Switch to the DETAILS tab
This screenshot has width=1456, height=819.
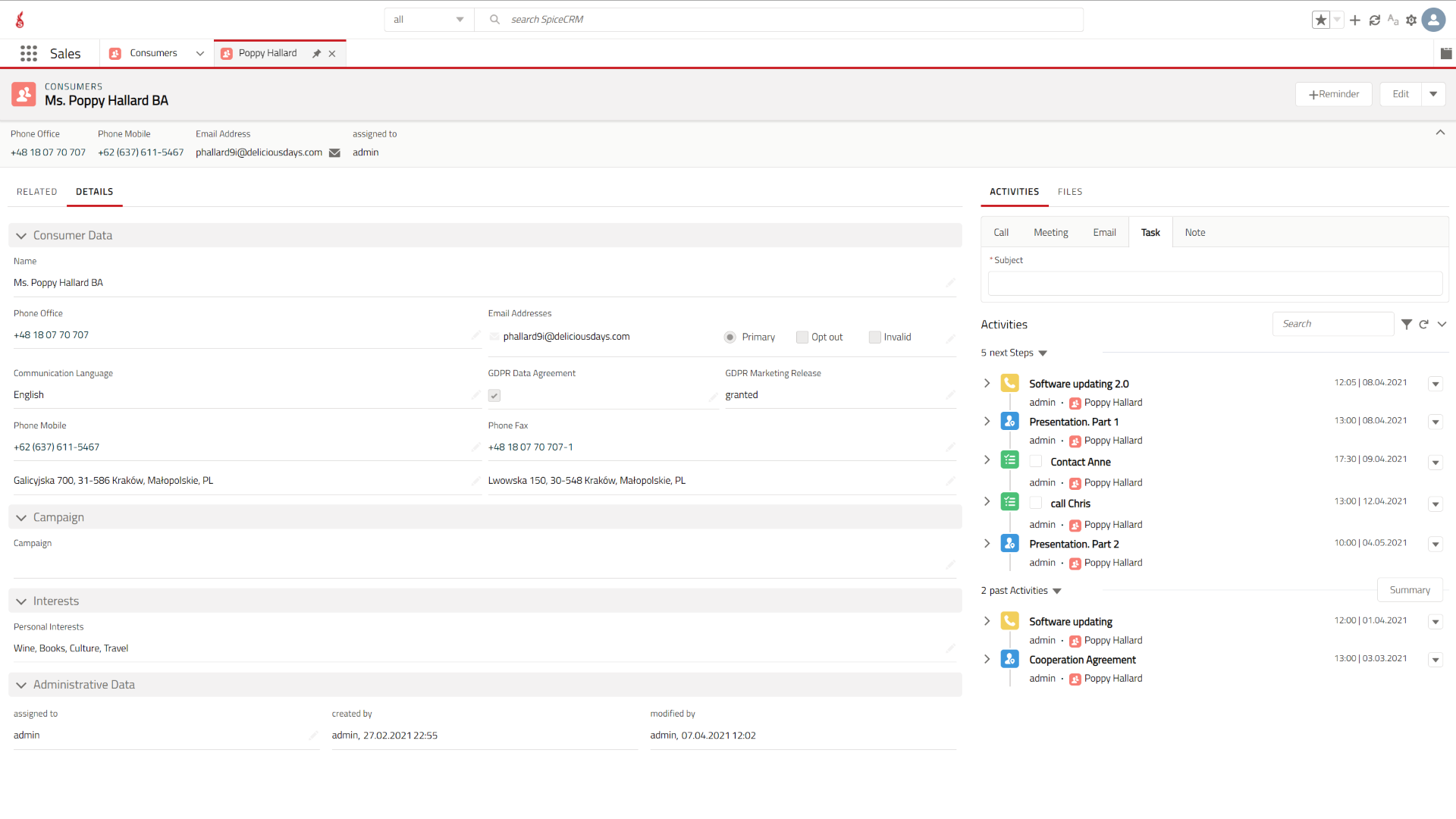click(x=95, y=192)
